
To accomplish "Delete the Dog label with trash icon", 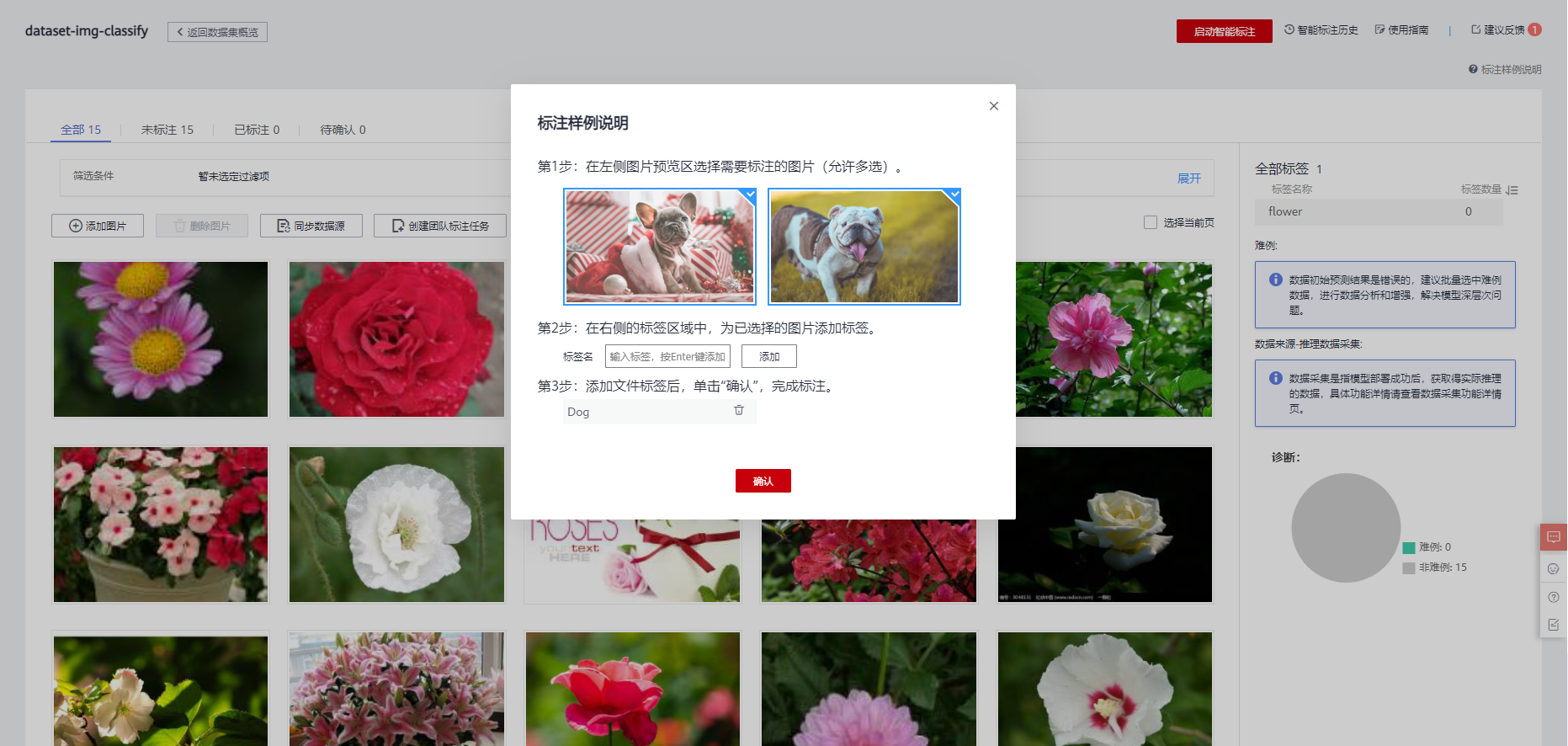I will click(x=739, y=410).
